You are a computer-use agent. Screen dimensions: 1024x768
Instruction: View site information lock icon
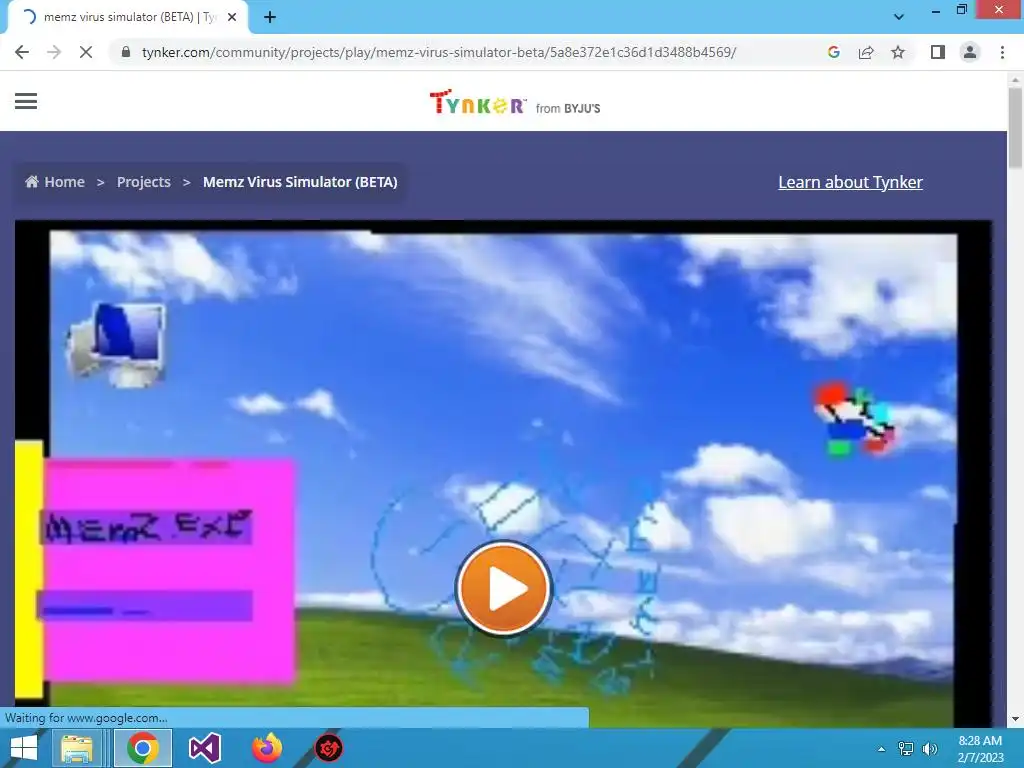[x=127, y=52]
